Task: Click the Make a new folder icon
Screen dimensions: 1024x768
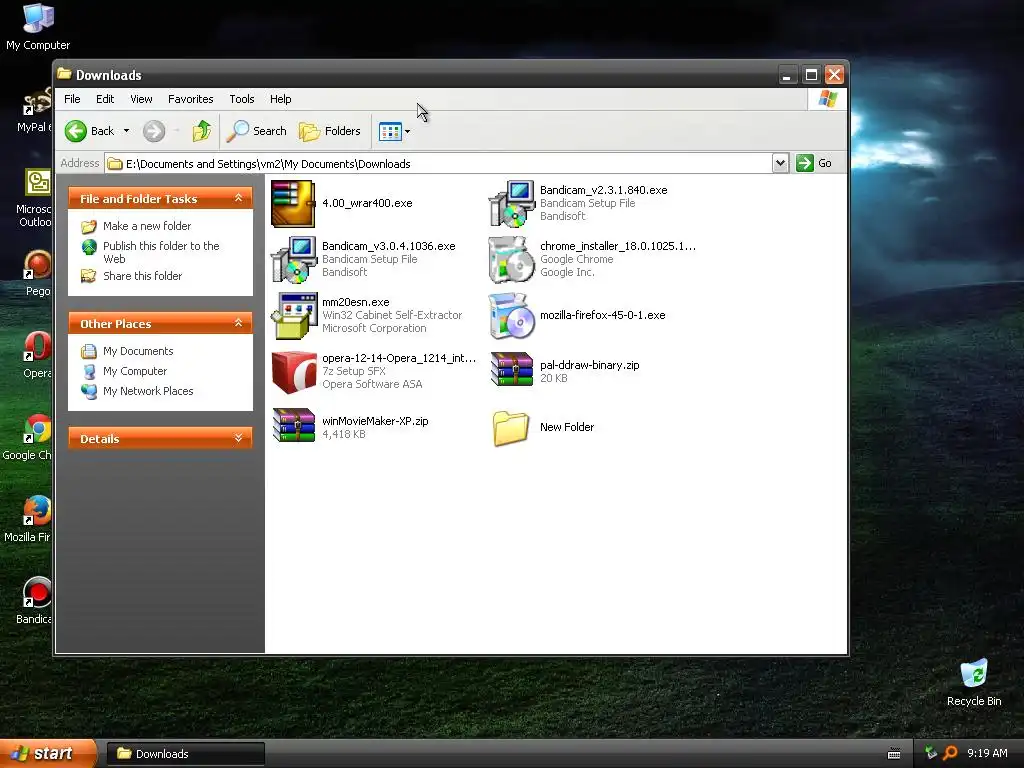Action: coord(89,227)
